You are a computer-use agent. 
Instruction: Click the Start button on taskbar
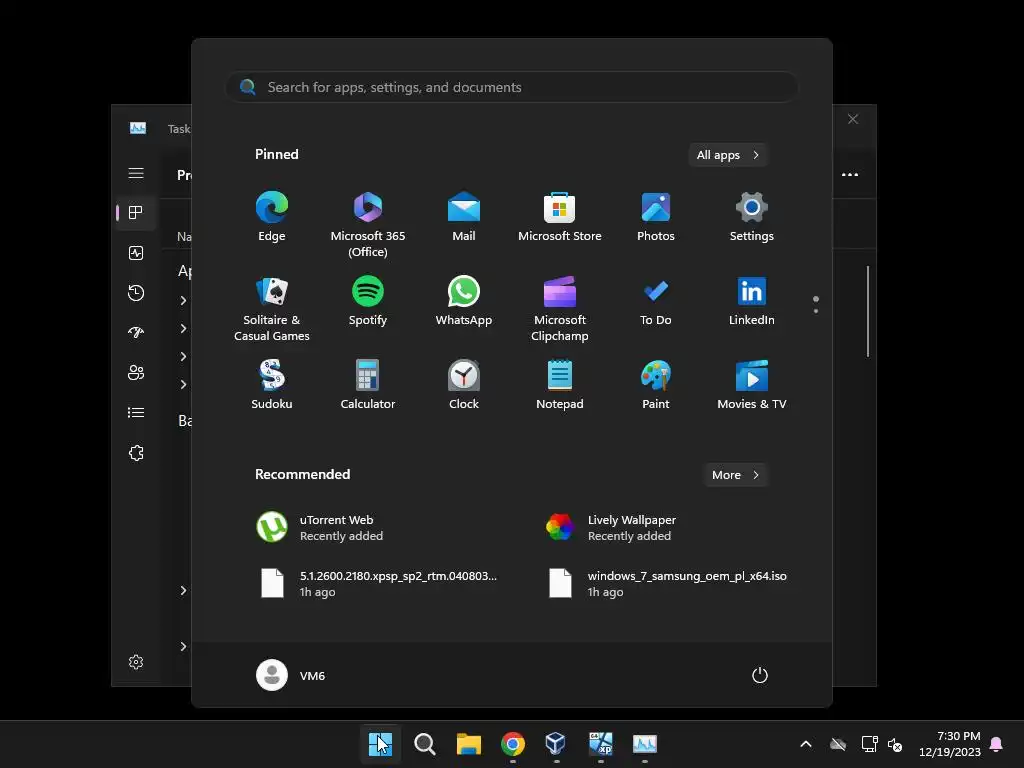tap(380, 744)
